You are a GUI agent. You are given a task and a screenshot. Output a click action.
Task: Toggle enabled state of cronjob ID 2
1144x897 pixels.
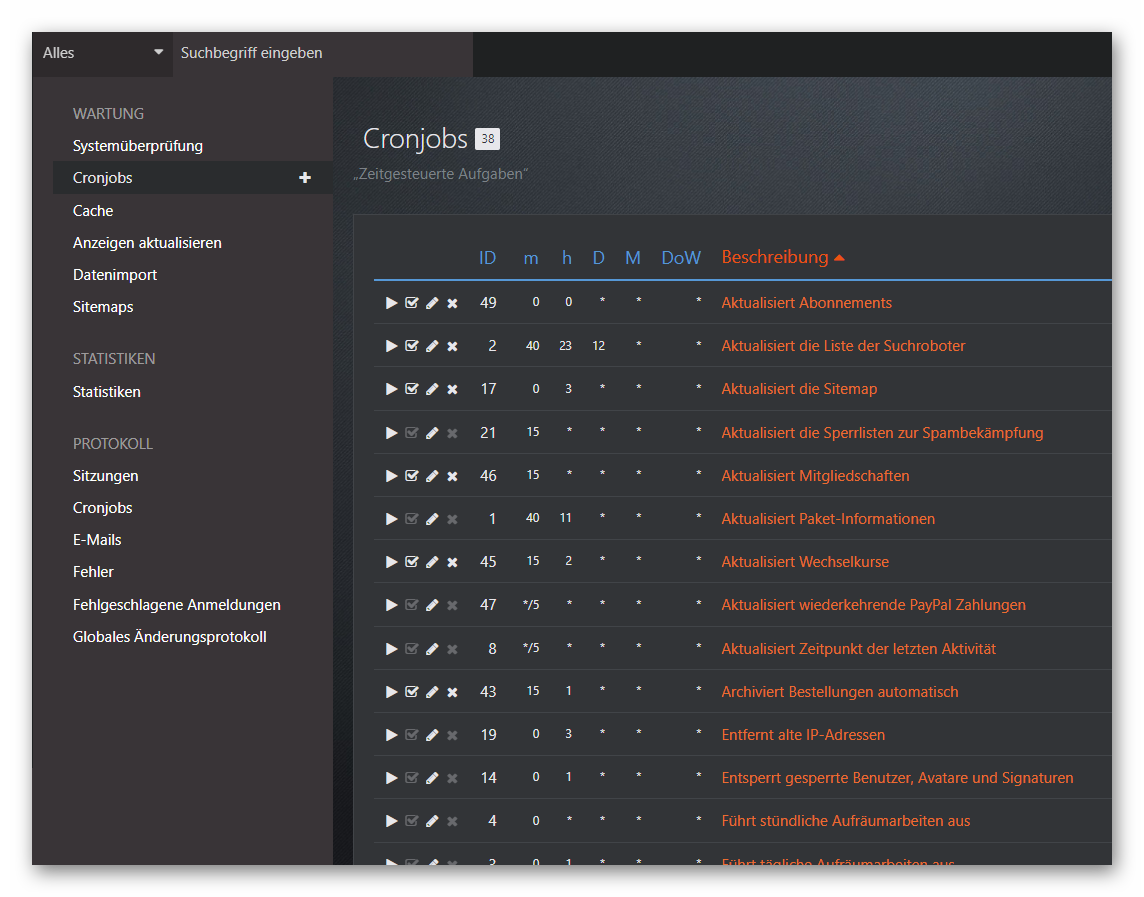412,346
